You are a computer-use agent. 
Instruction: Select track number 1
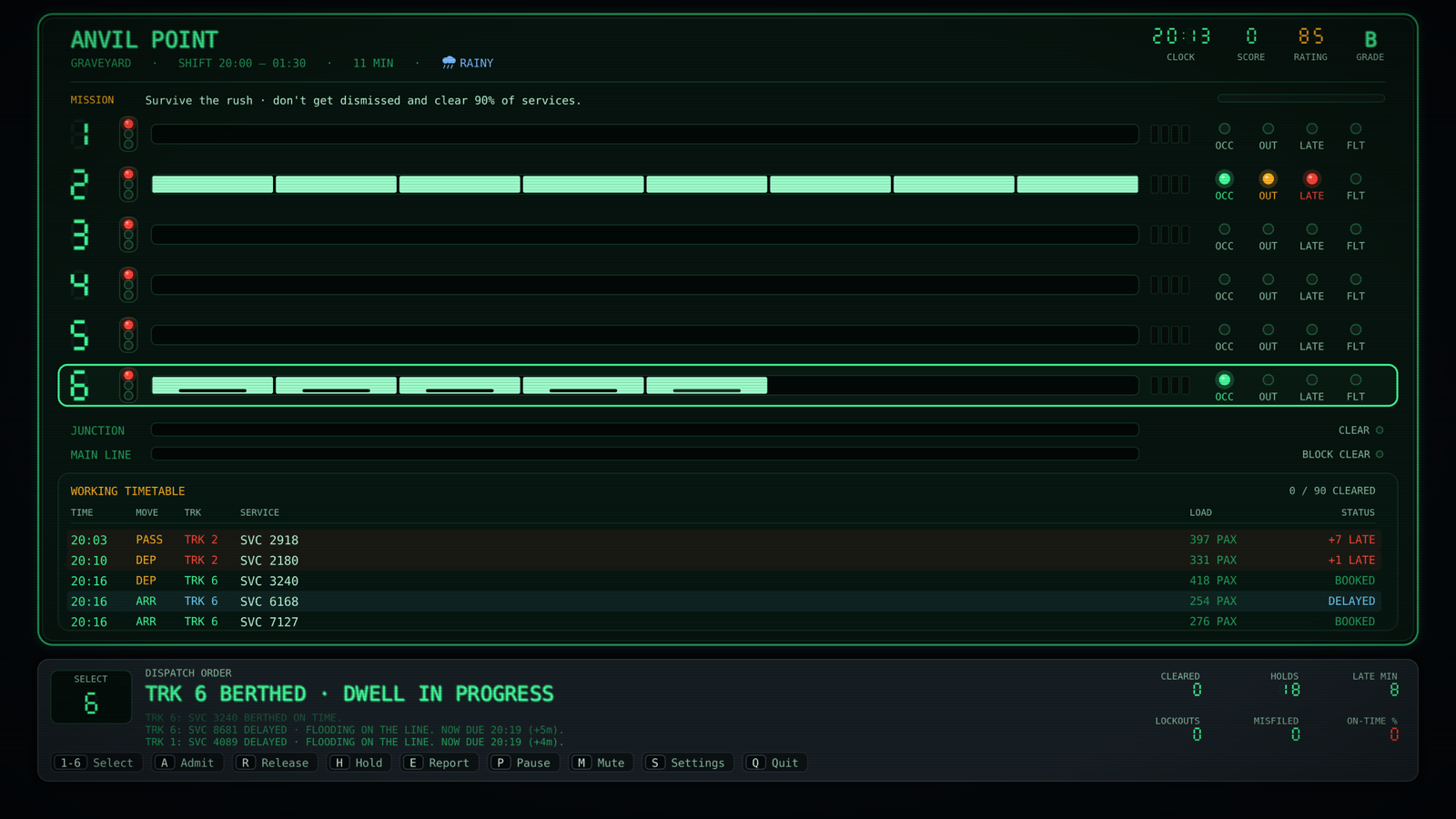pos(80,135)
